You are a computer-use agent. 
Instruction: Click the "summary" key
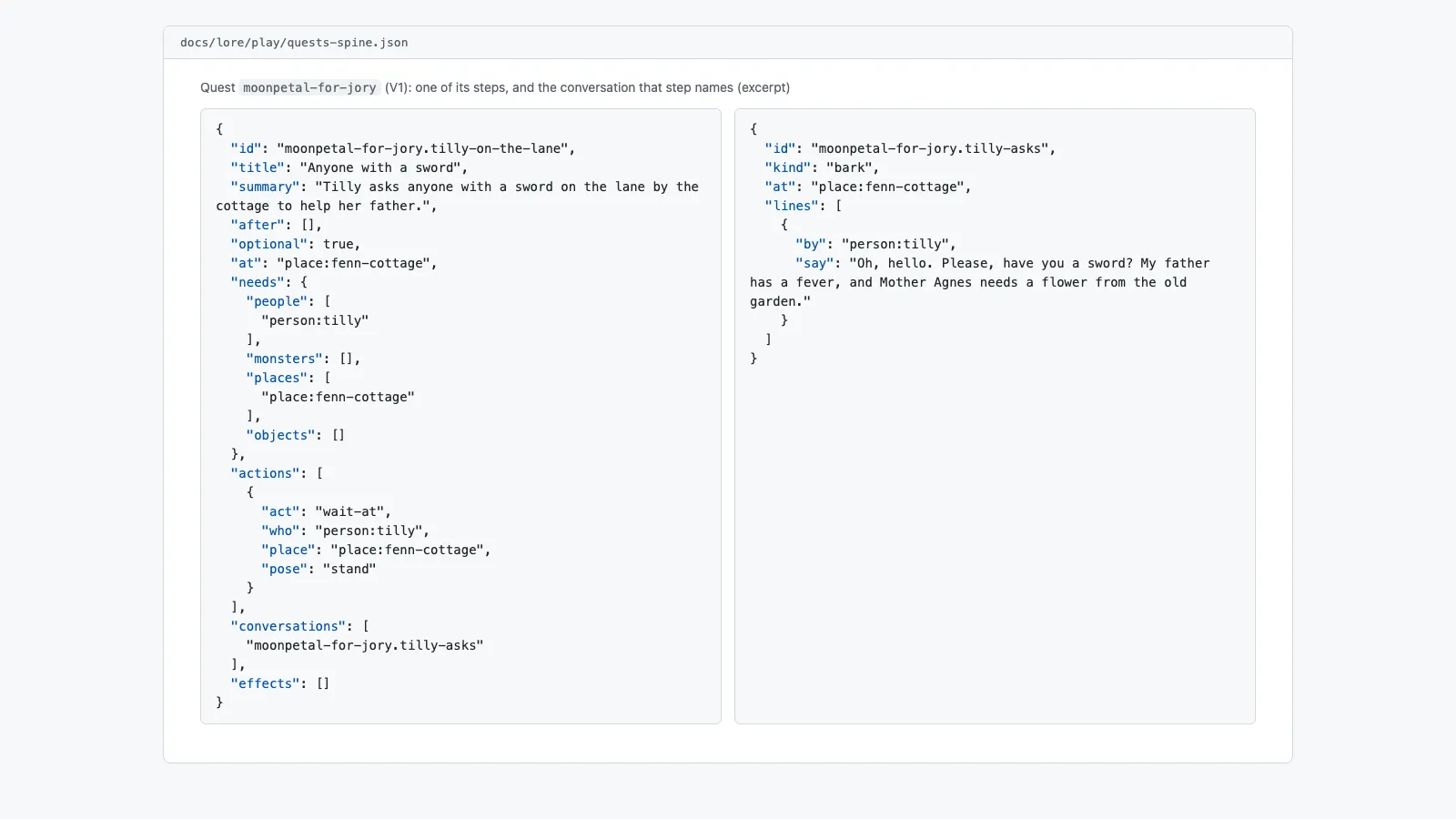tap(266, 187)
